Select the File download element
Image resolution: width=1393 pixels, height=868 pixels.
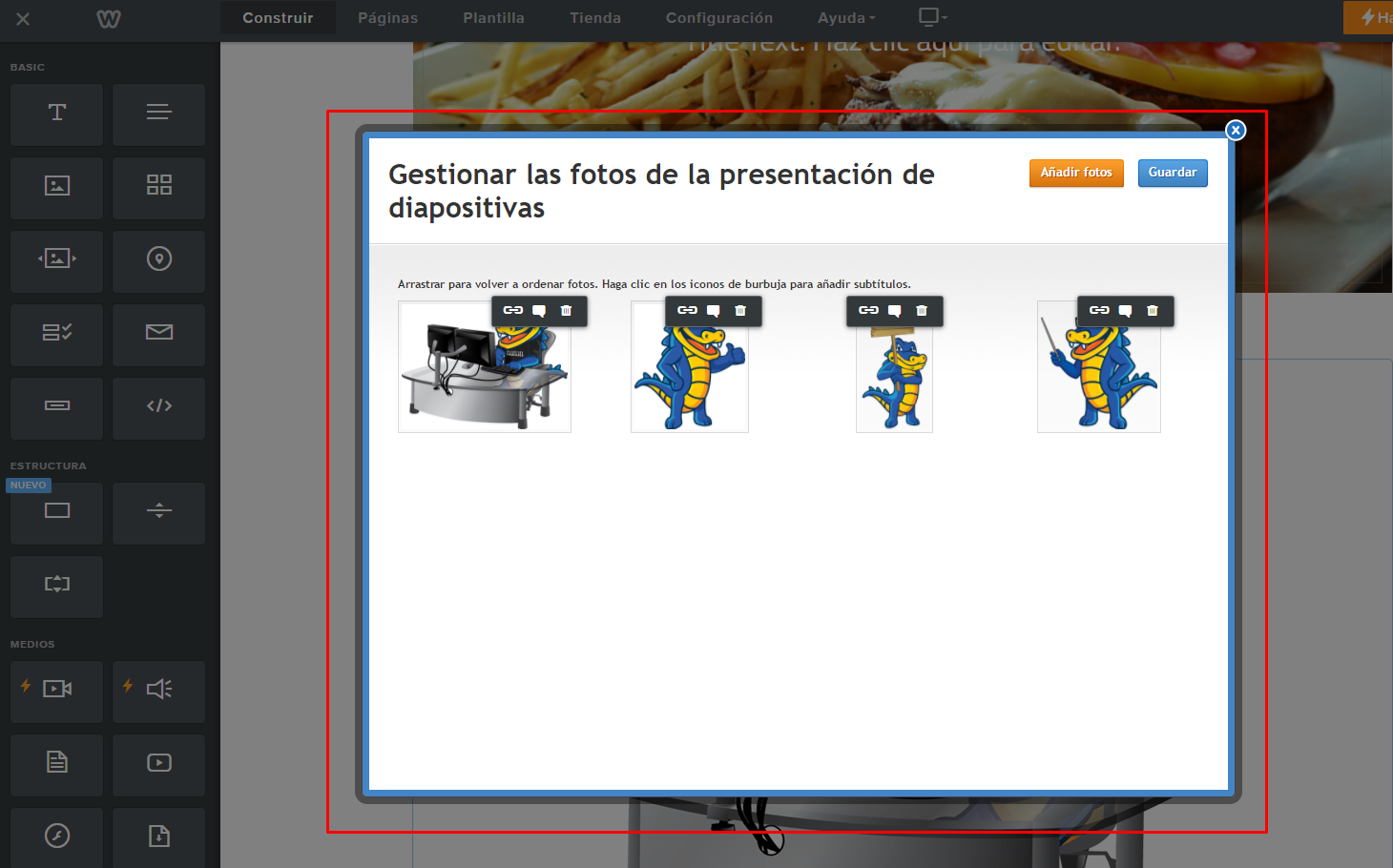point(158,837)
